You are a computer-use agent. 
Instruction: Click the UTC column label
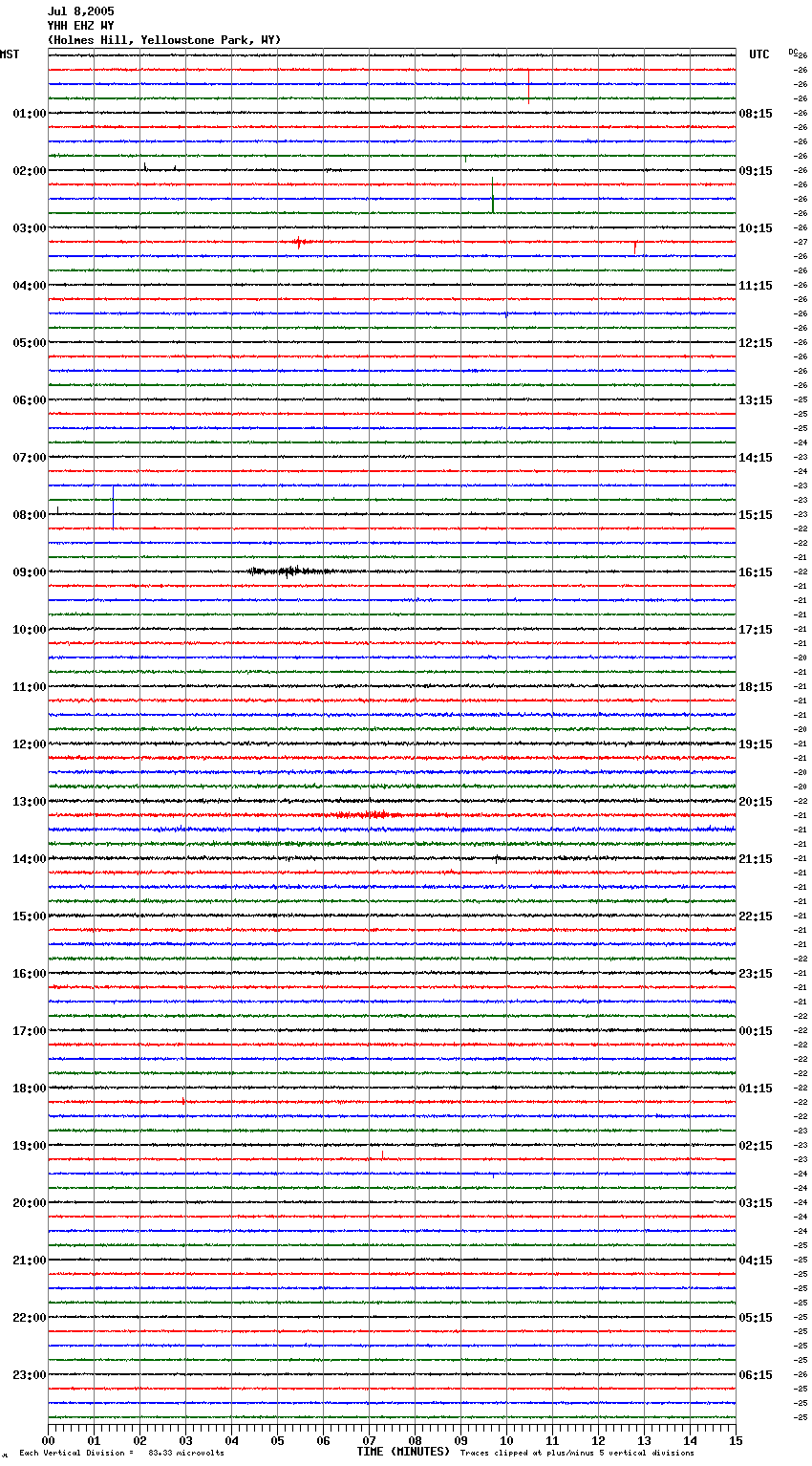click(x=759, y=54)
